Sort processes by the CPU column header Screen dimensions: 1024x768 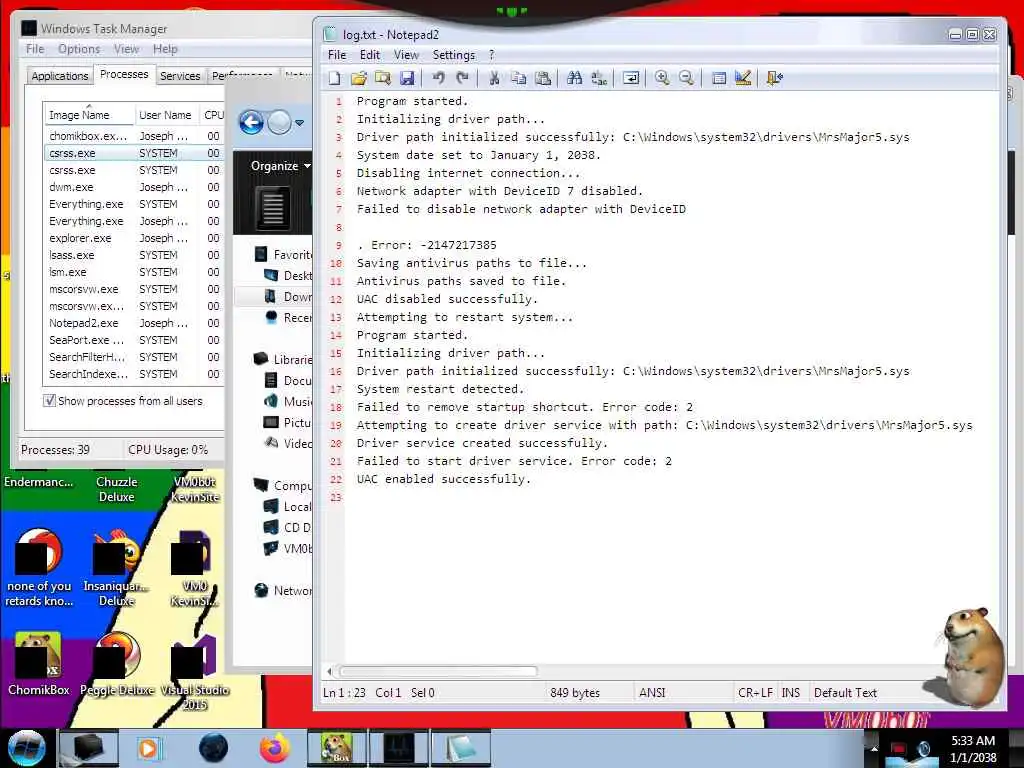point(213,114)
